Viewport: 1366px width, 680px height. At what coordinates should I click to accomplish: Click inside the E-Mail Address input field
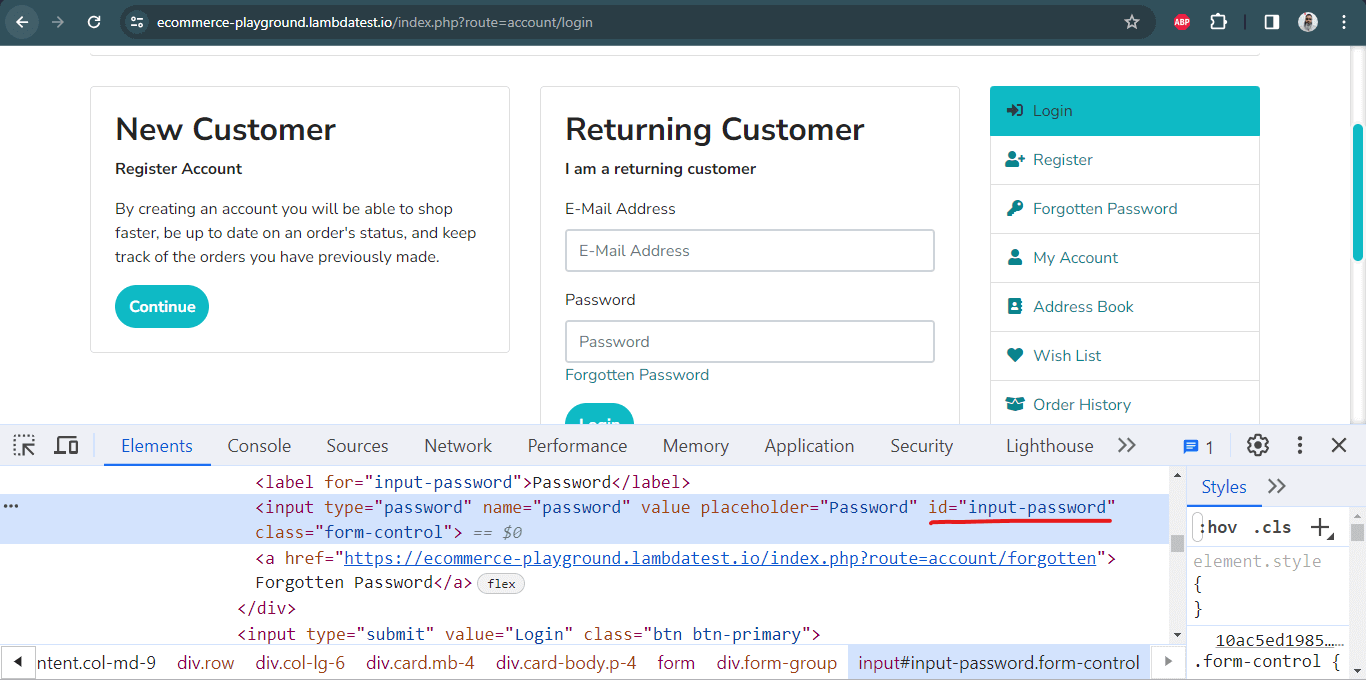point(749,250)
